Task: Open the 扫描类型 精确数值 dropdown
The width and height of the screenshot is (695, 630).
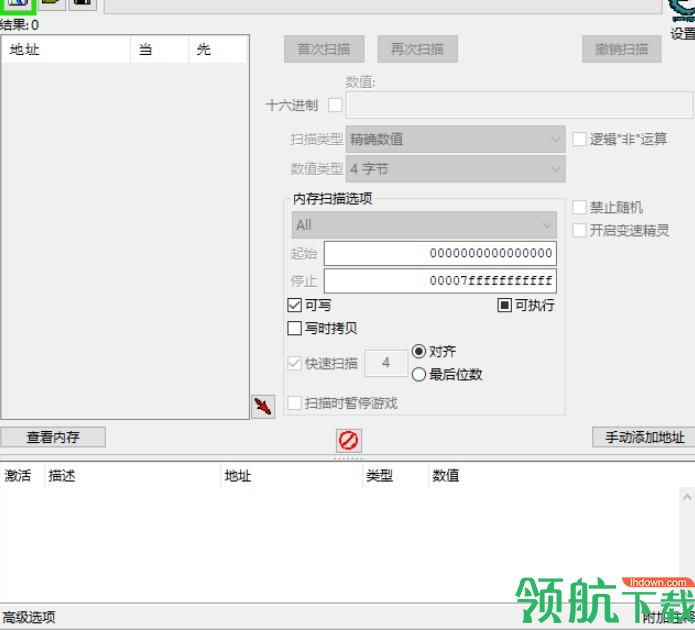Action: coord(455,139)
